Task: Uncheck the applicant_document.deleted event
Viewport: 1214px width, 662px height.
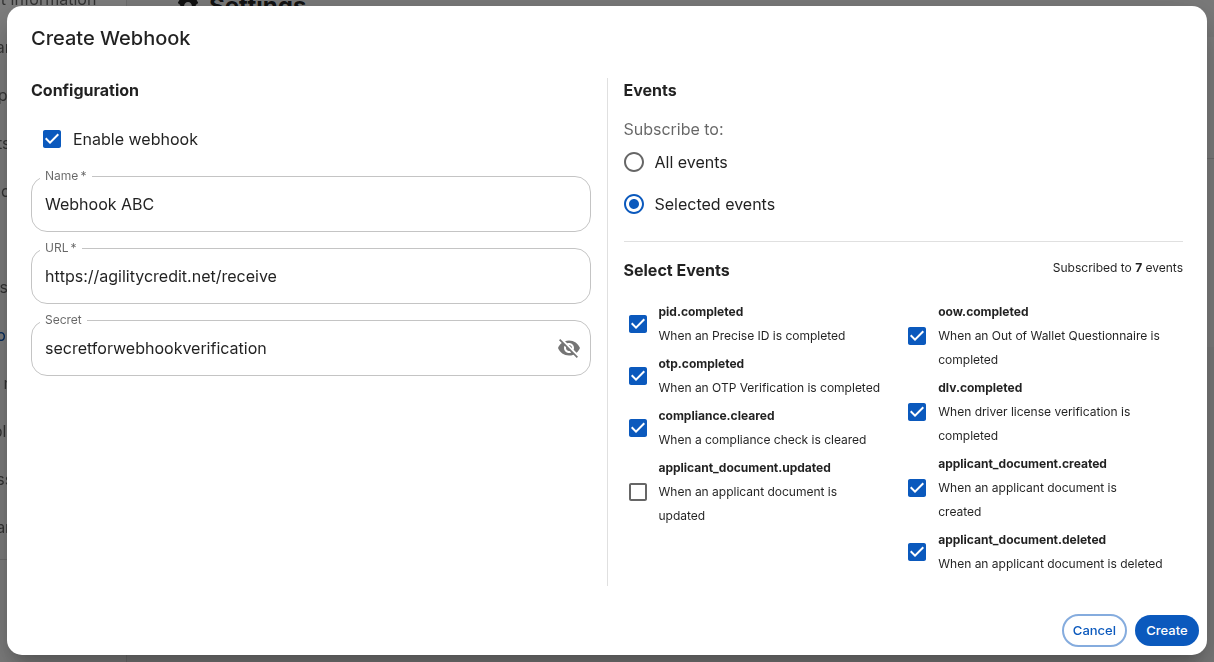Action: [917, 552]
